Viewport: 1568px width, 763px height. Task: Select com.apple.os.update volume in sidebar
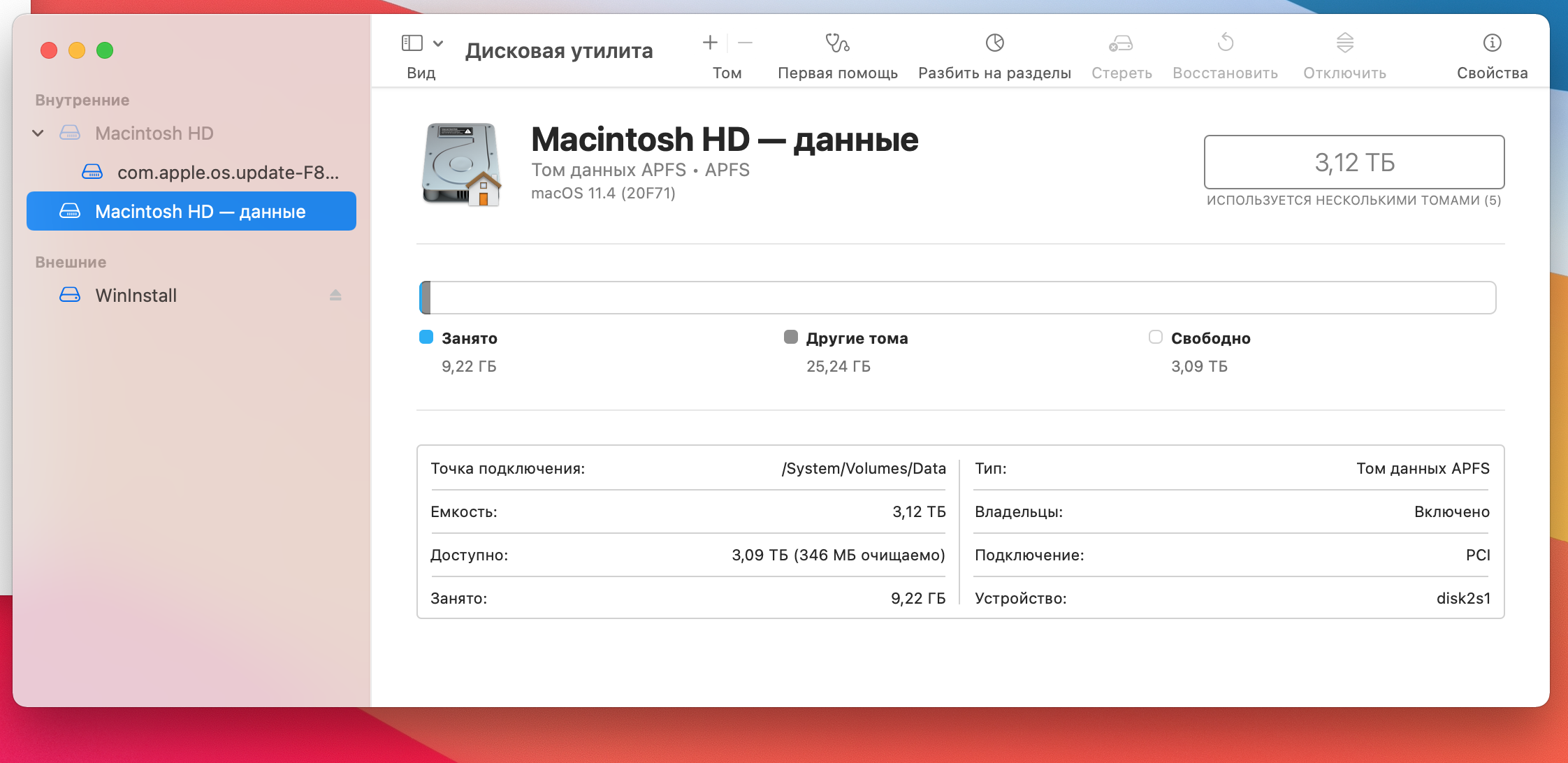click(x=227, y=172)
